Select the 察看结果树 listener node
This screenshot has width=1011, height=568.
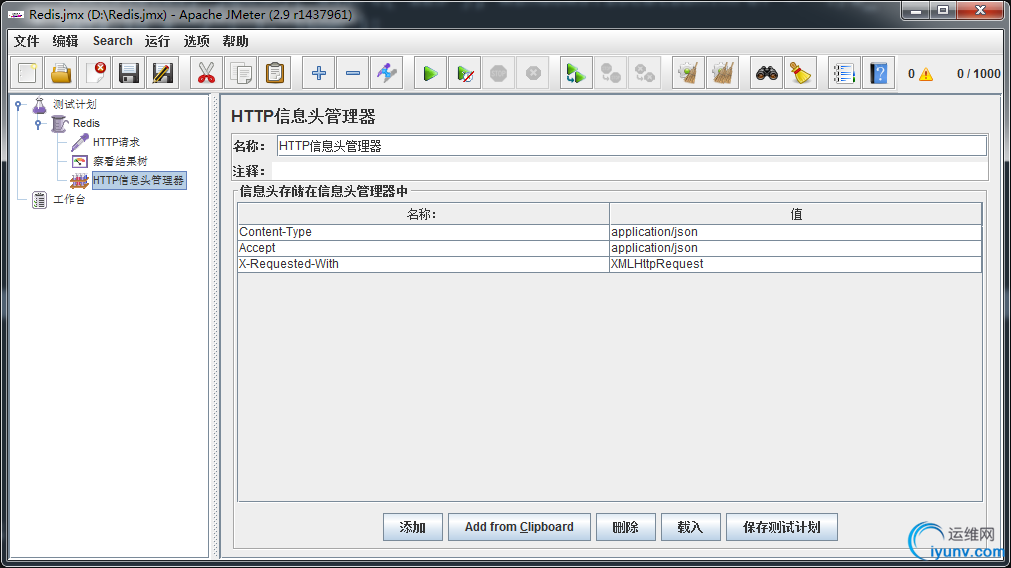click(120, 161)
